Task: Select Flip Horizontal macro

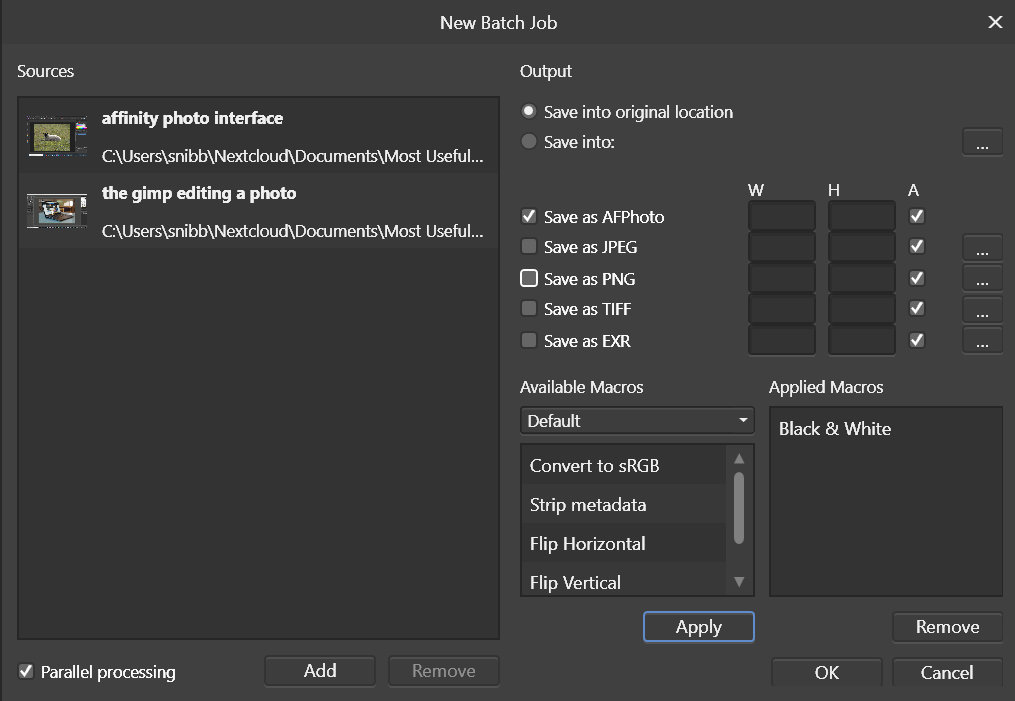Action: click(x=623, y=543)
